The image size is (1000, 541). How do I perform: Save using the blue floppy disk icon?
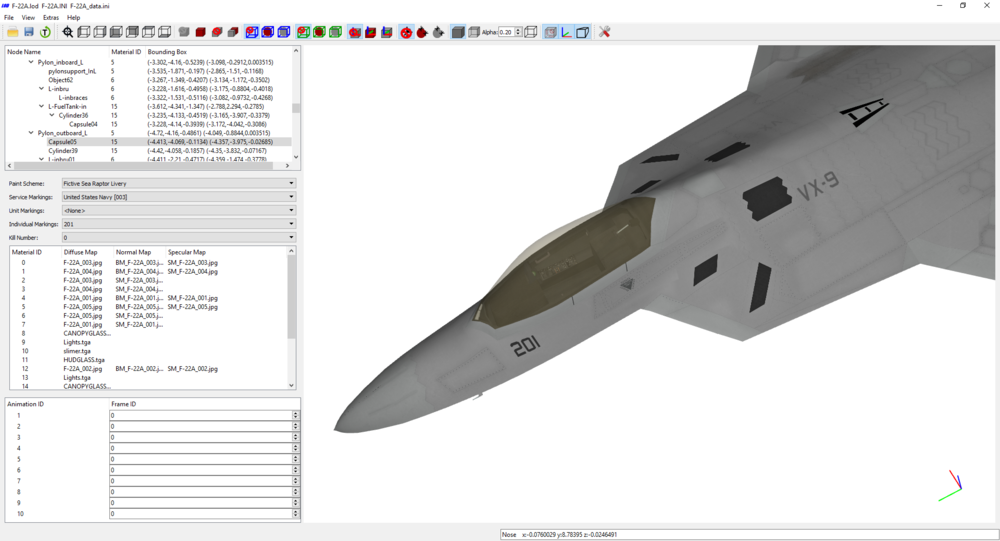coord(29,32)
